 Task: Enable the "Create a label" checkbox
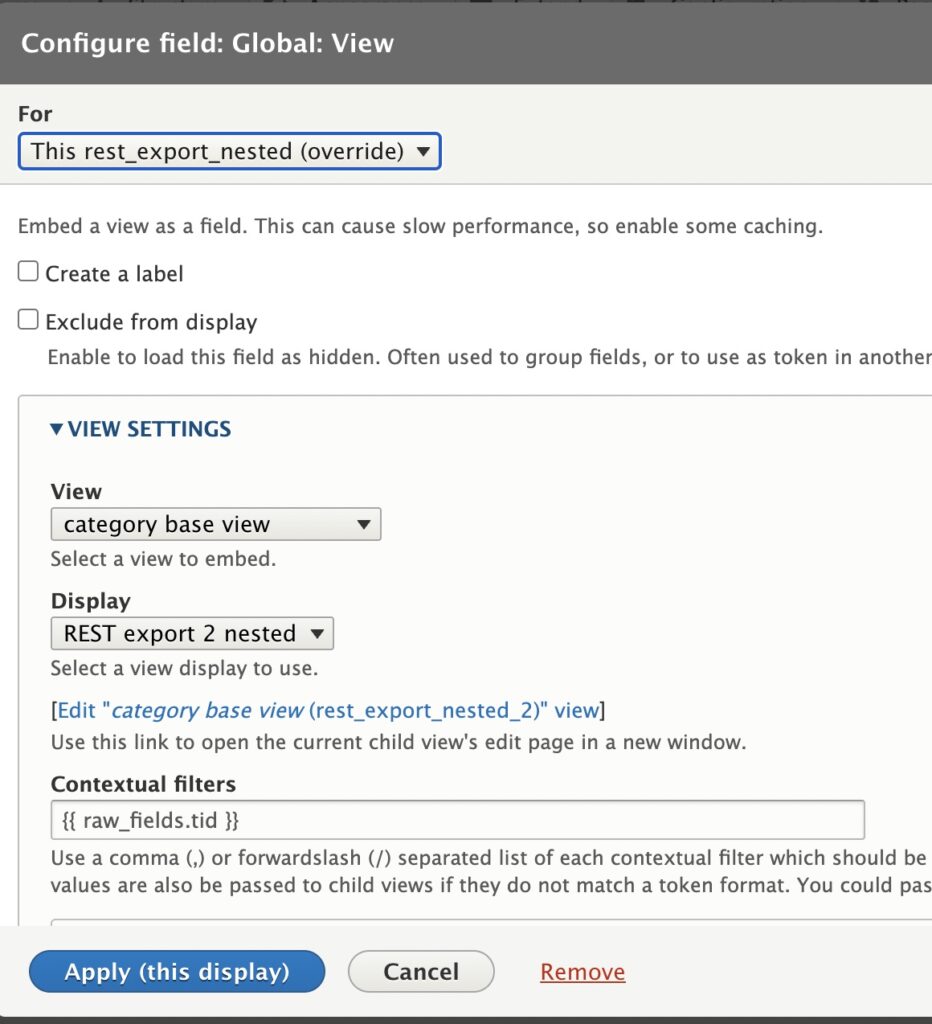pos(29,272)
